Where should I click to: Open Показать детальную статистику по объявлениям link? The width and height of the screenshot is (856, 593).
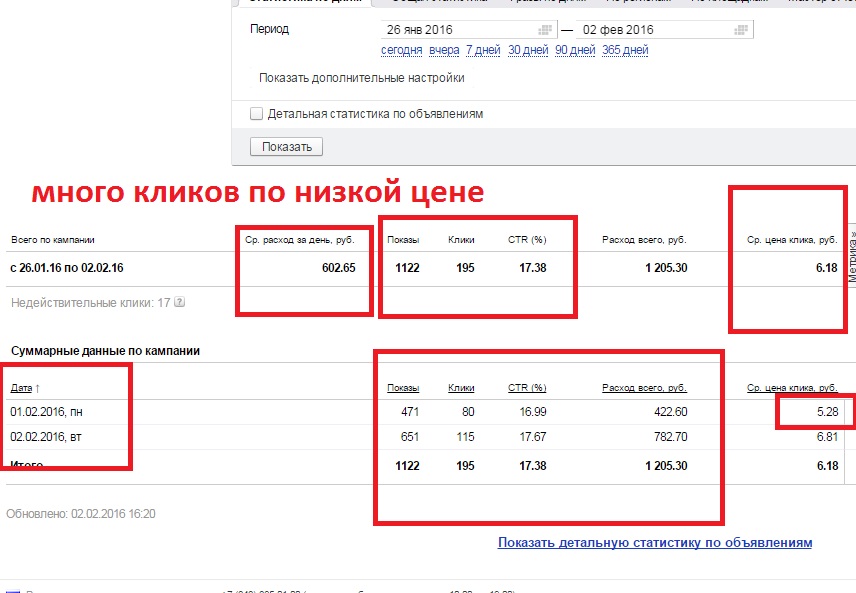click(x=655, y=542)
